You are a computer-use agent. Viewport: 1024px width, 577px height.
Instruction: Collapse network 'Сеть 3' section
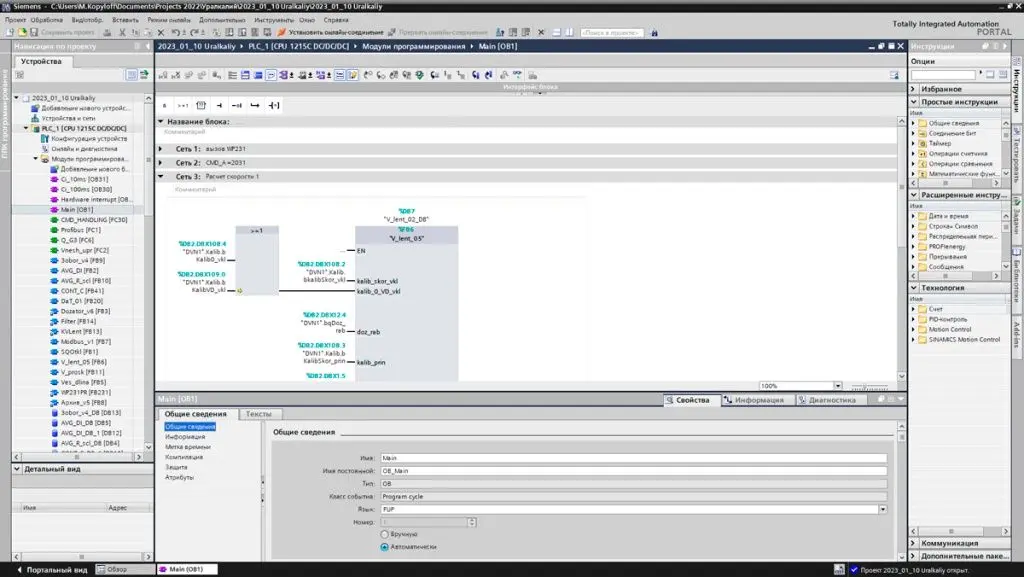[x=161, y=176]
